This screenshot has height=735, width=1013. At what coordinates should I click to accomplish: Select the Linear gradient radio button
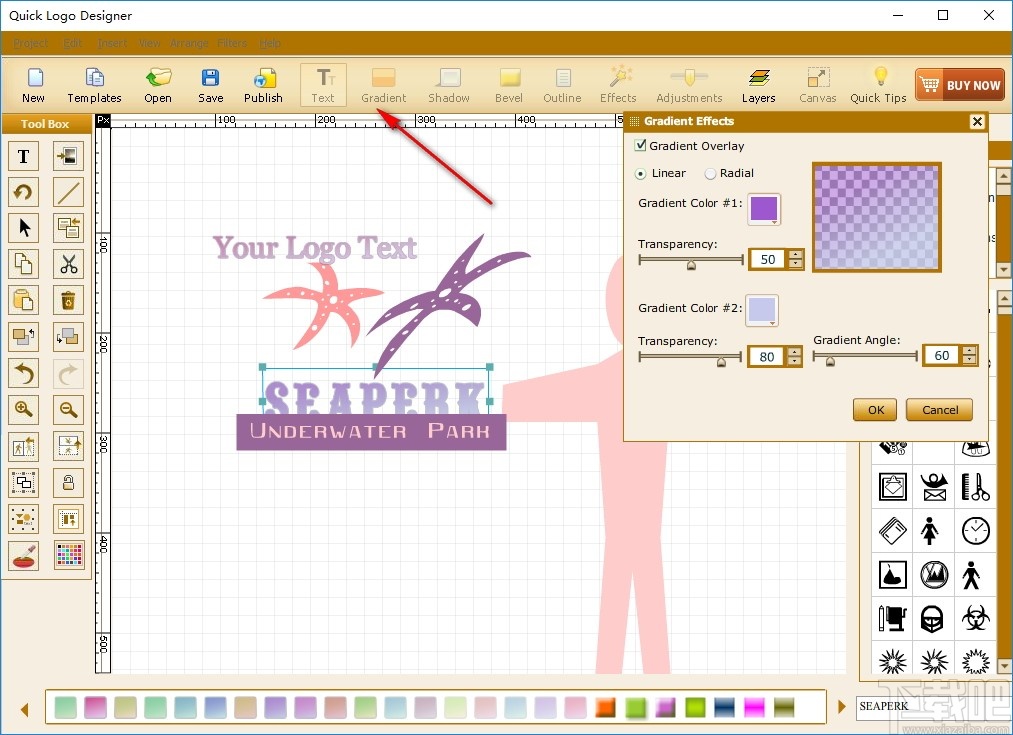(x=639, y=173)
